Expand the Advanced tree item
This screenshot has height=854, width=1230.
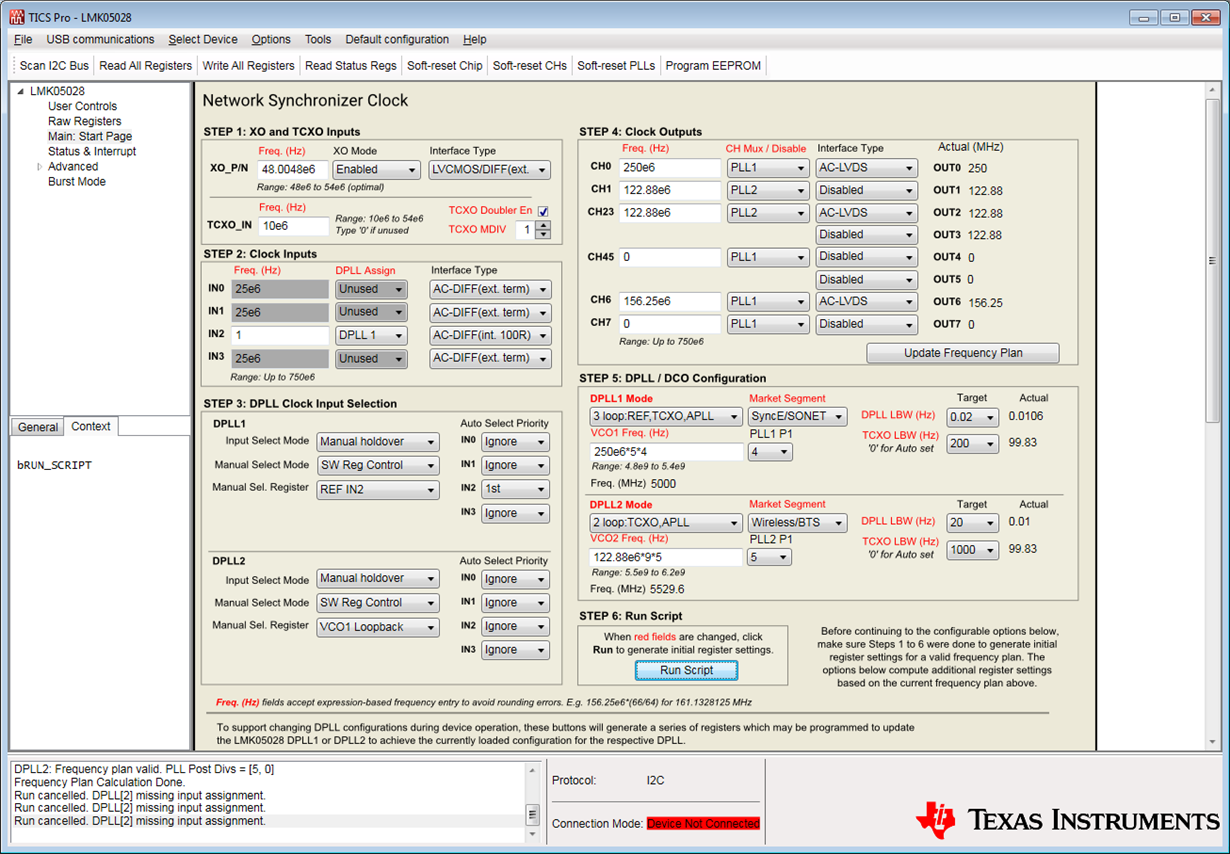[x=40, y=167]
